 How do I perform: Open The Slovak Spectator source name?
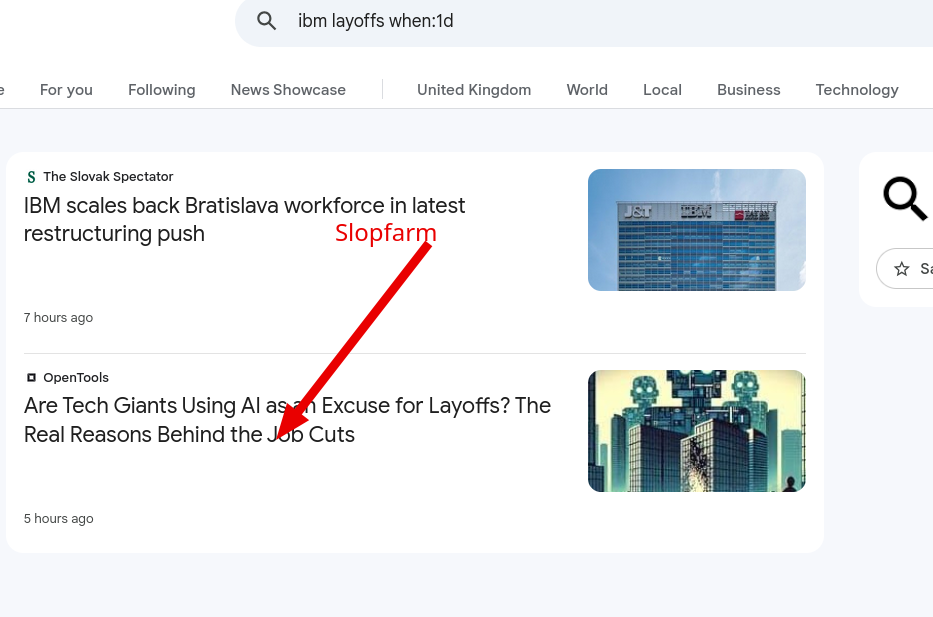[x=108, y=177]
